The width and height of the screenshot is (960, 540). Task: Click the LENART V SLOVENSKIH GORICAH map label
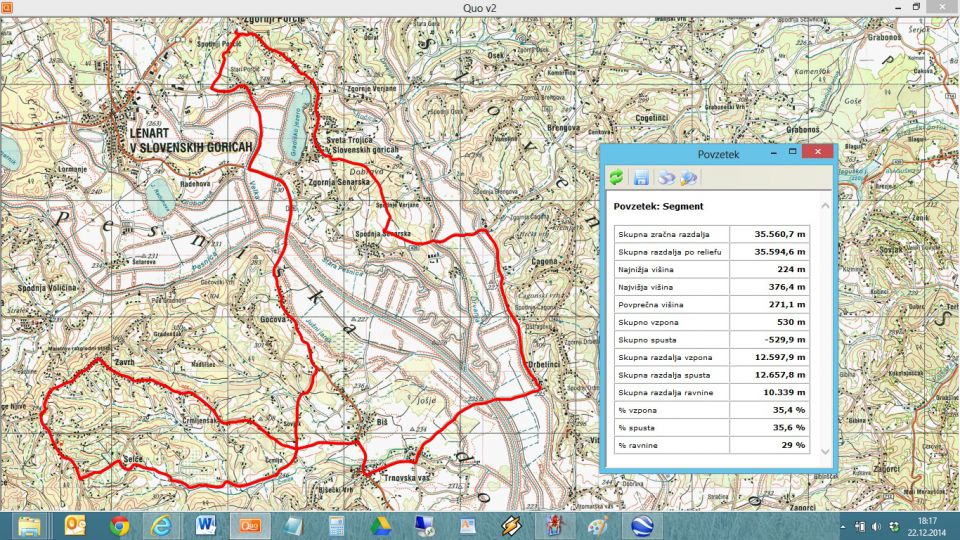pyautogui.click(x=191, y=140)
